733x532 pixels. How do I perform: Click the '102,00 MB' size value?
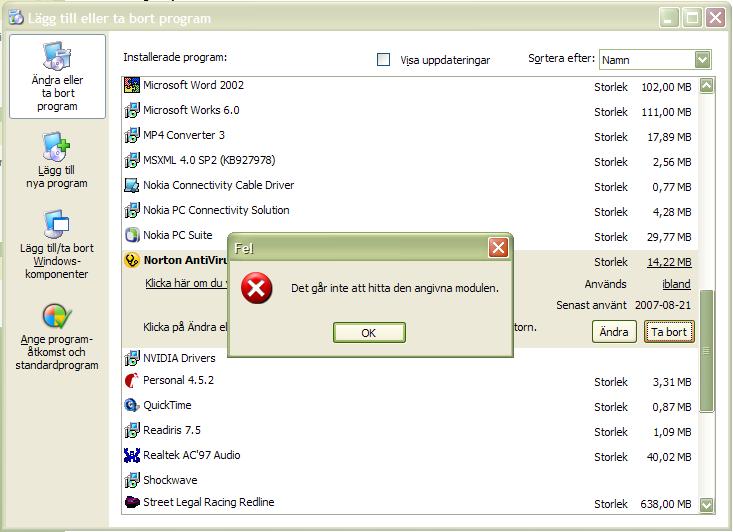(666, 87)
